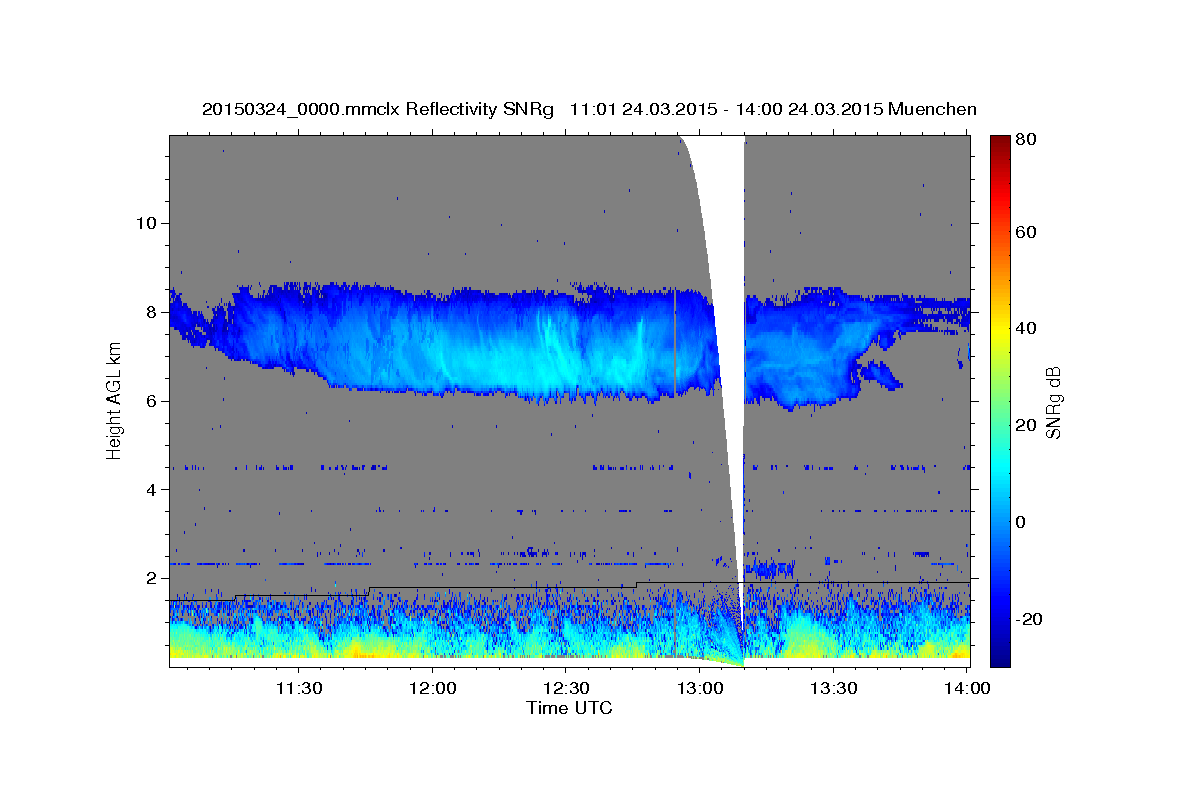
Task: Click the 13:30 time tick label
Action: [x=833, y=688]
